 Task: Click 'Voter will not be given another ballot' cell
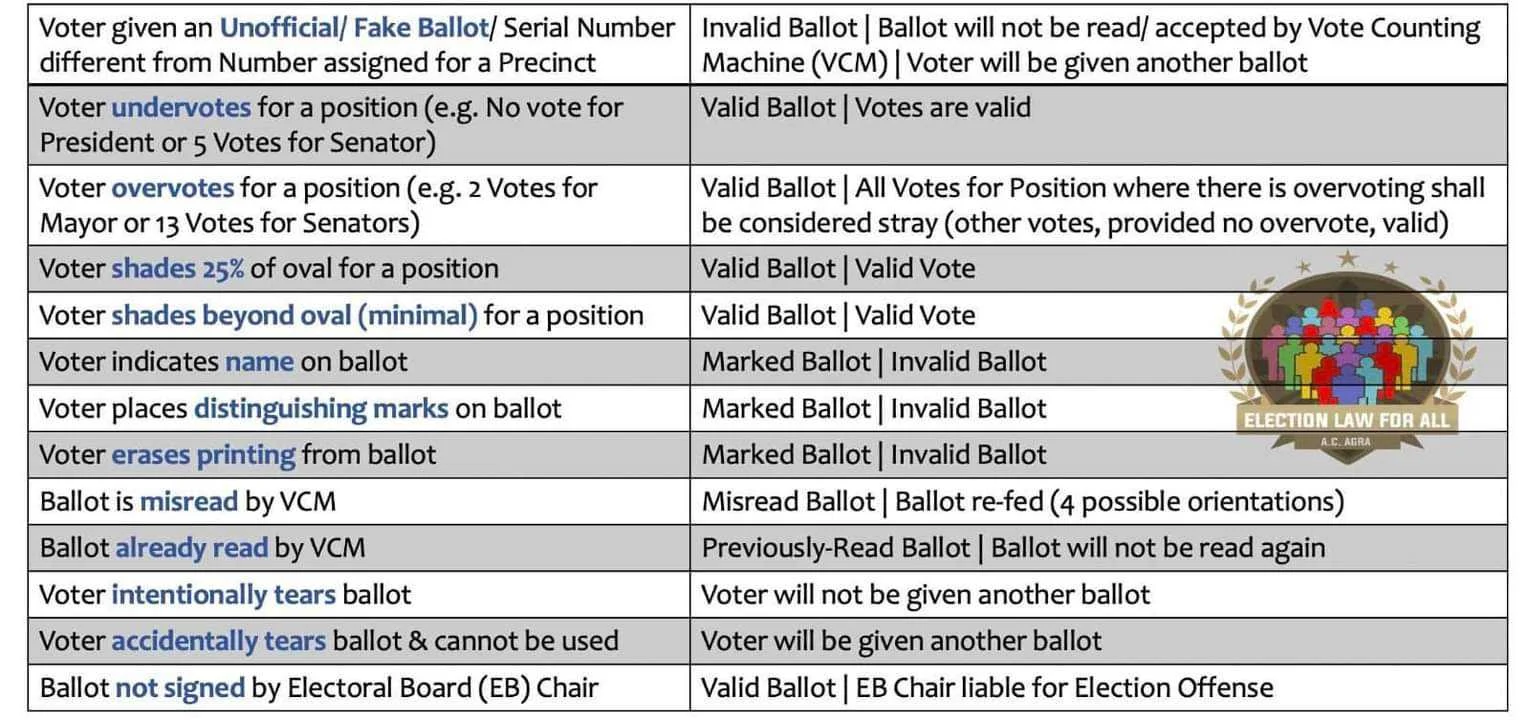(x=1098, y=594)
